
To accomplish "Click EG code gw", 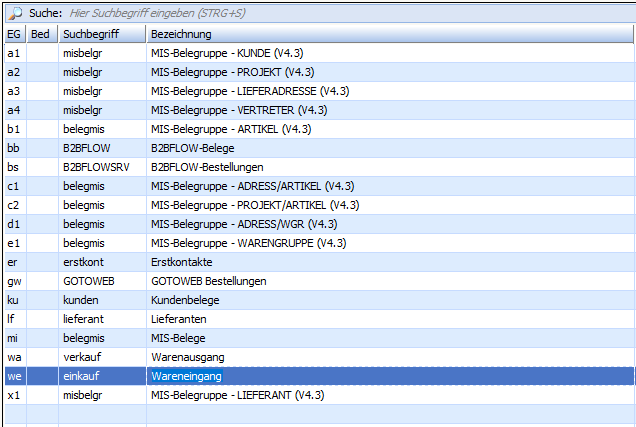I will [x=14, y=281].
